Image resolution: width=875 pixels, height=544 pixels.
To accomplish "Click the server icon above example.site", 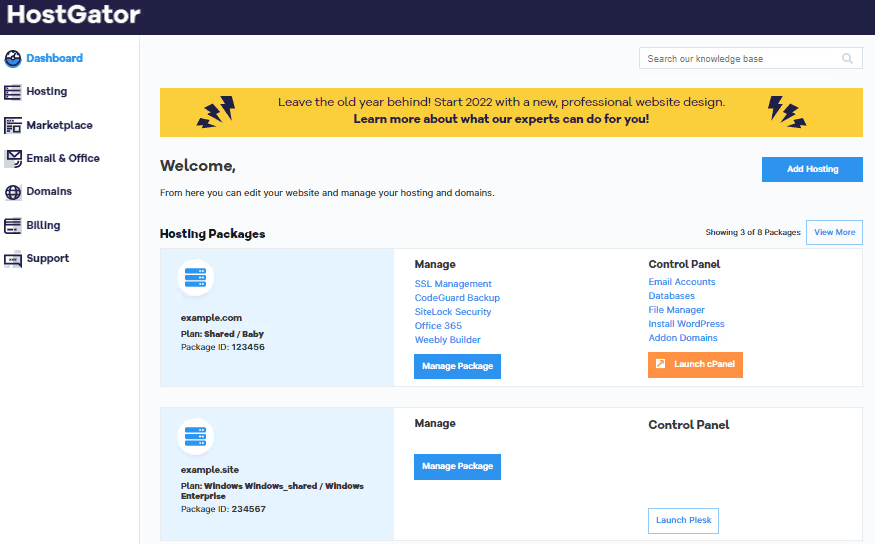I will tap(195, 436).
